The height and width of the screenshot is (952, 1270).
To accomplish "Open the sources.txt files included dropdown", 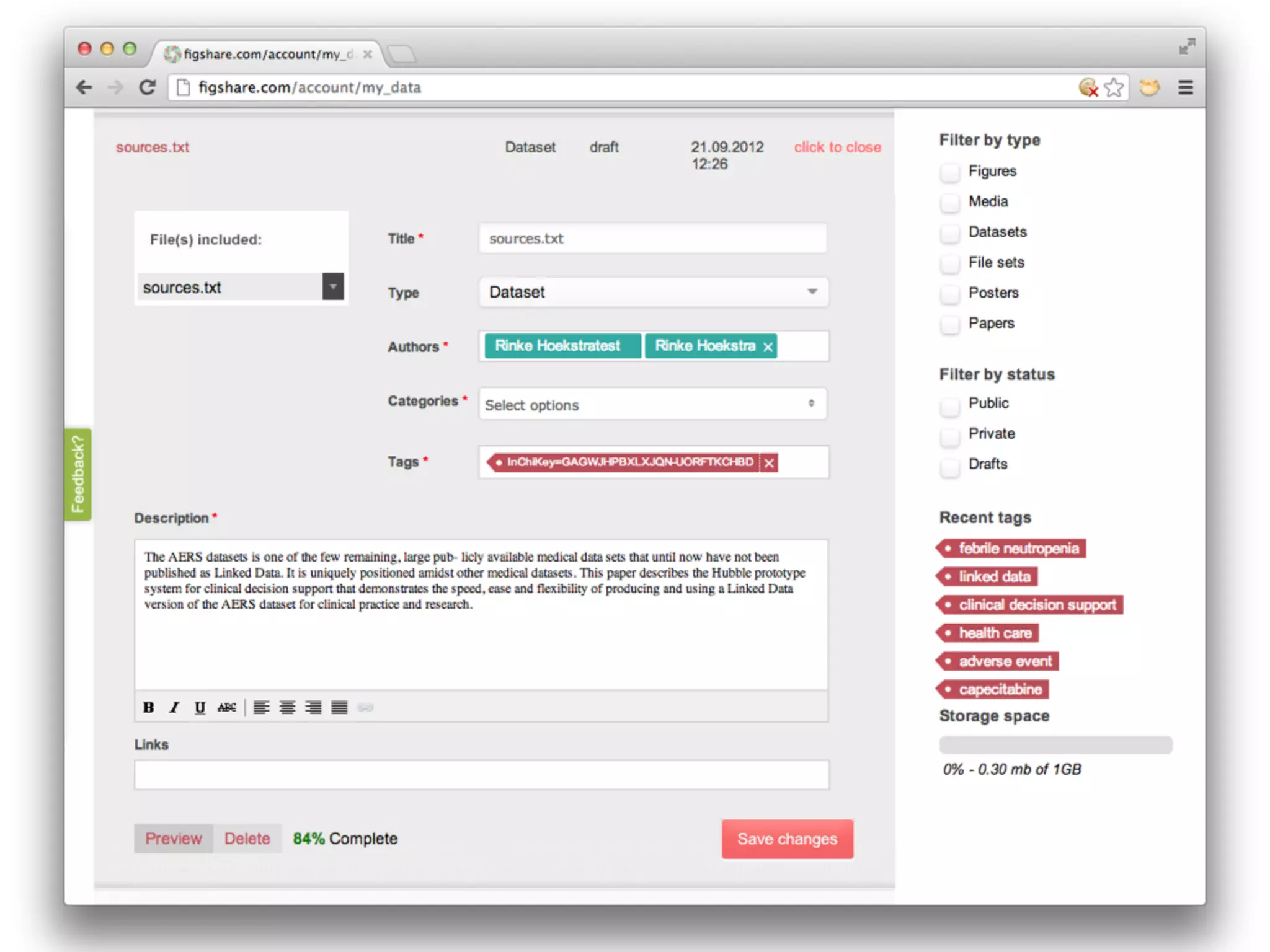I will coord(333,286).
